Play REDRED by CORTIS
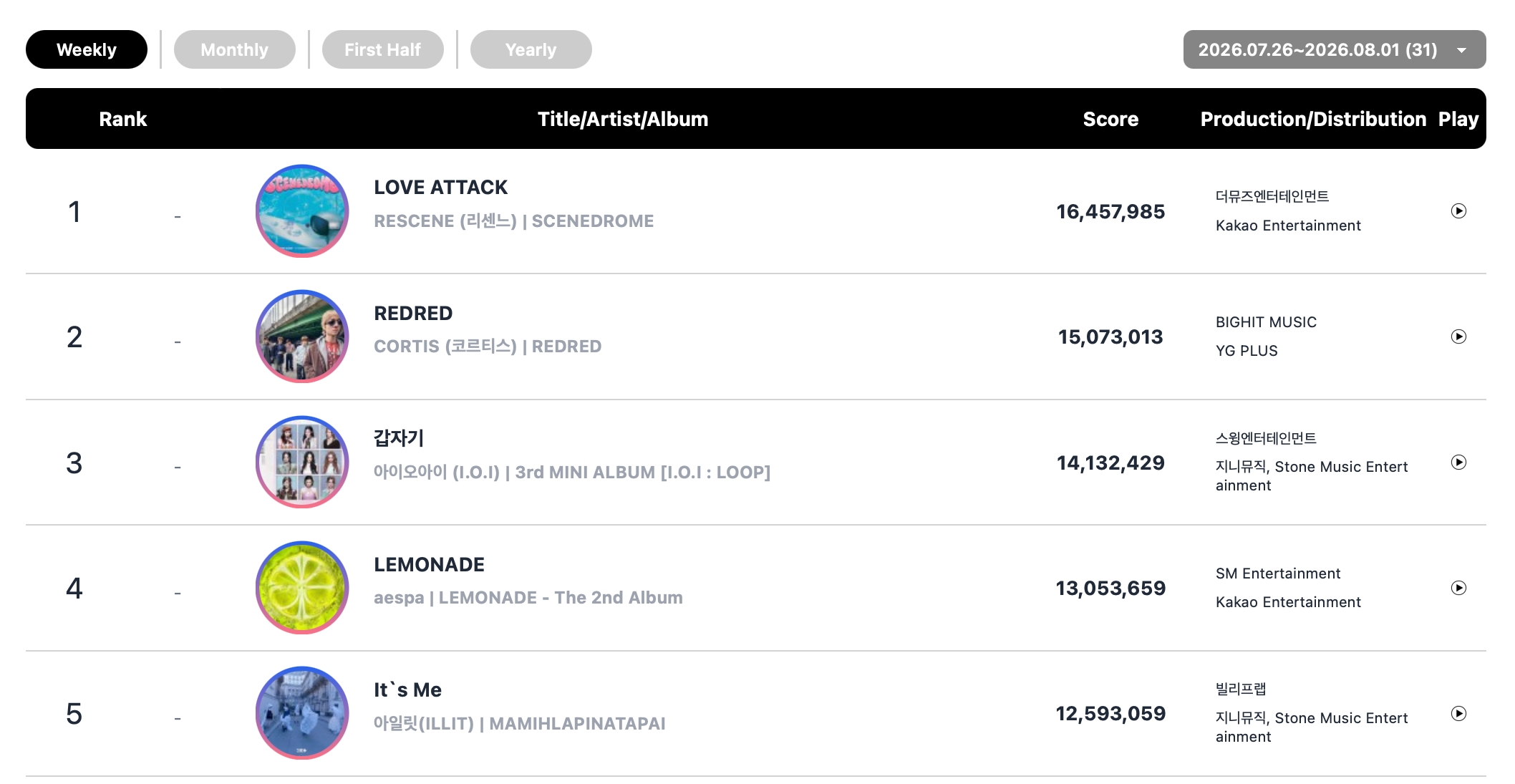The image size is (1515, 784). click(x=1458, y=337)
